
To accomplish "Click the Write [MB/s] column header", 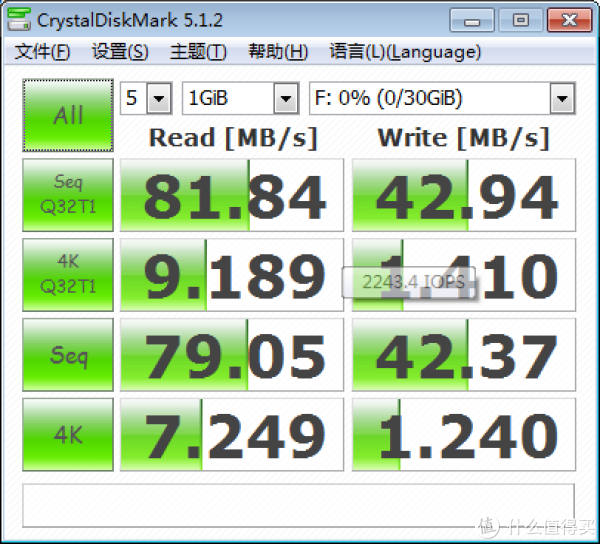I will click(x=464, y=138).
